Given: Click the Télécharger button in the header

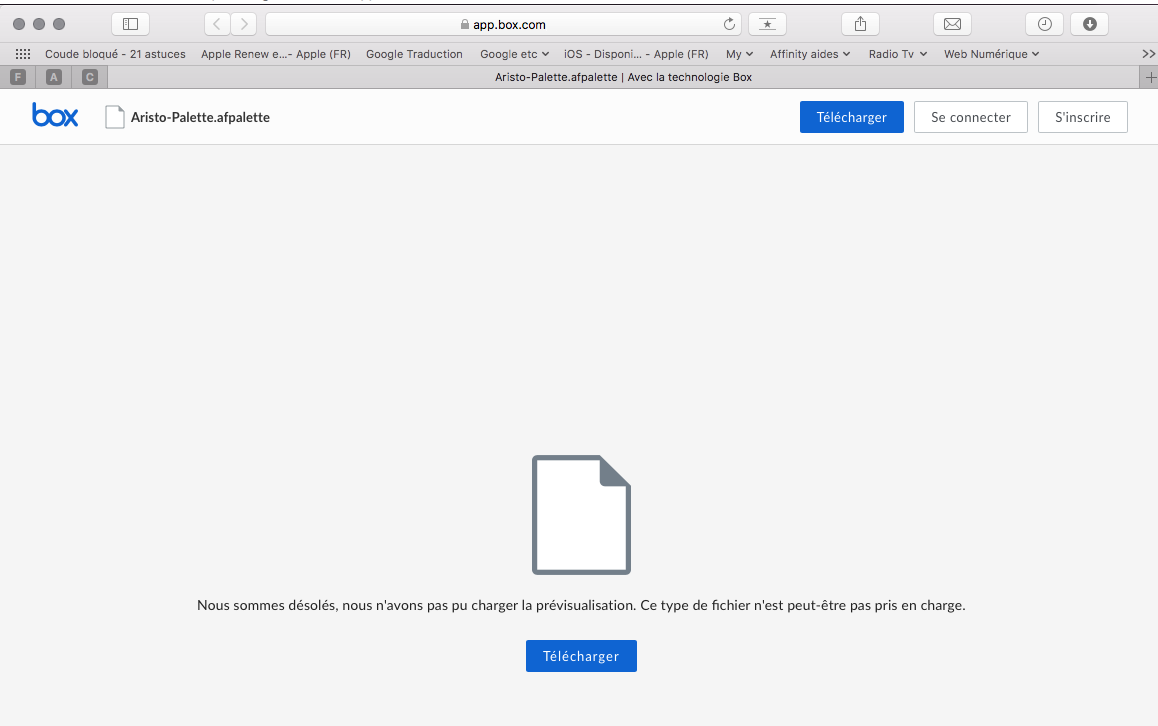Looking at the screenshot, I should tap(852, 117).
